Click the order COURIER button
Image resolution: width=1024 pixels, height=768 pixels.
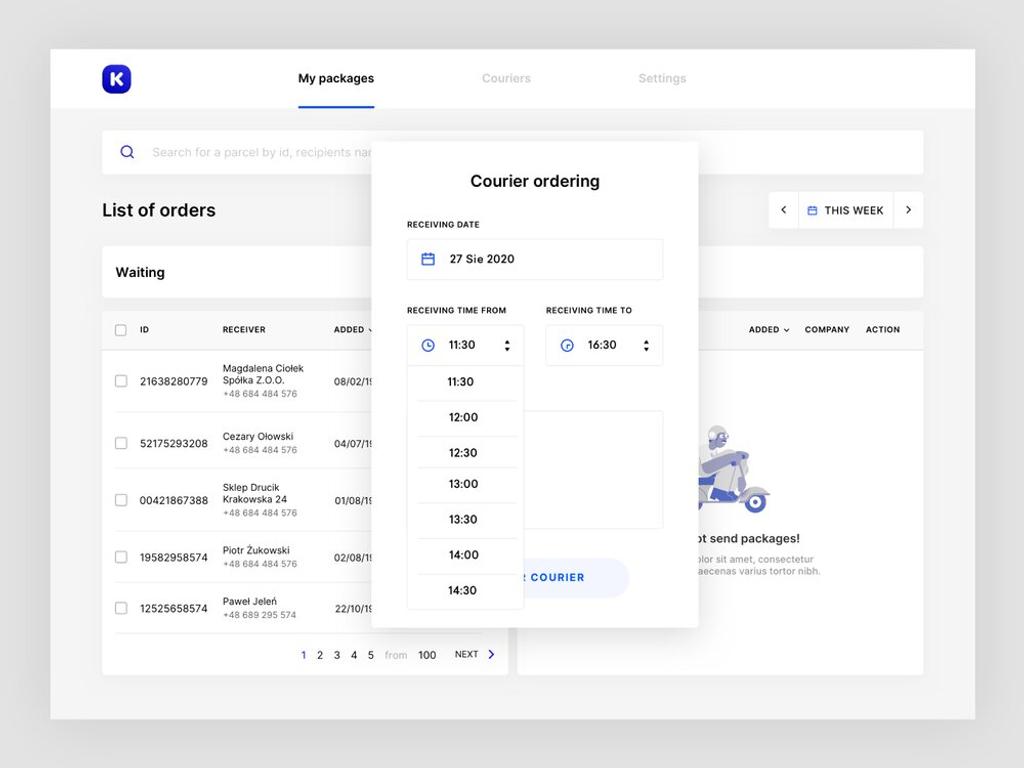[x=575, y=577]
